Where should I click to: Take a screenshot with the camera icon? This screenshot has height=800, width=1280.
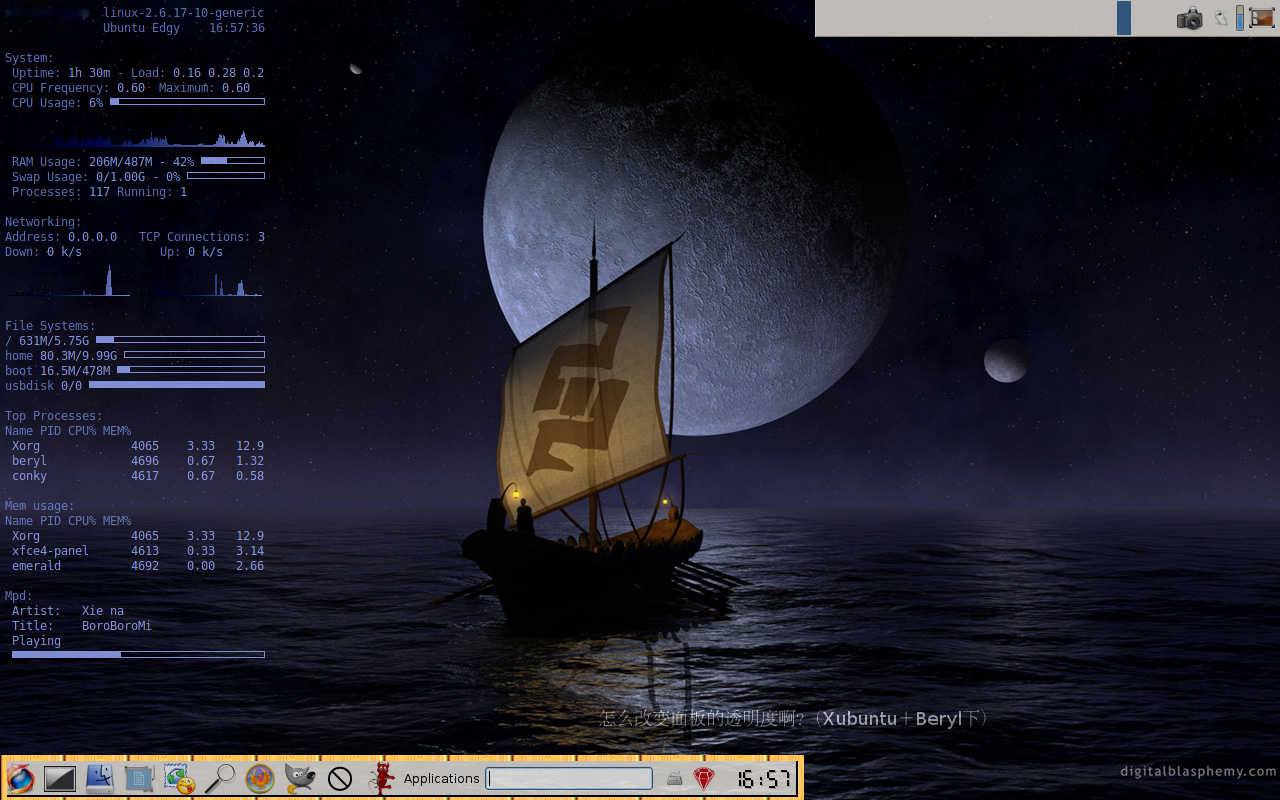tap(1190, 18)
